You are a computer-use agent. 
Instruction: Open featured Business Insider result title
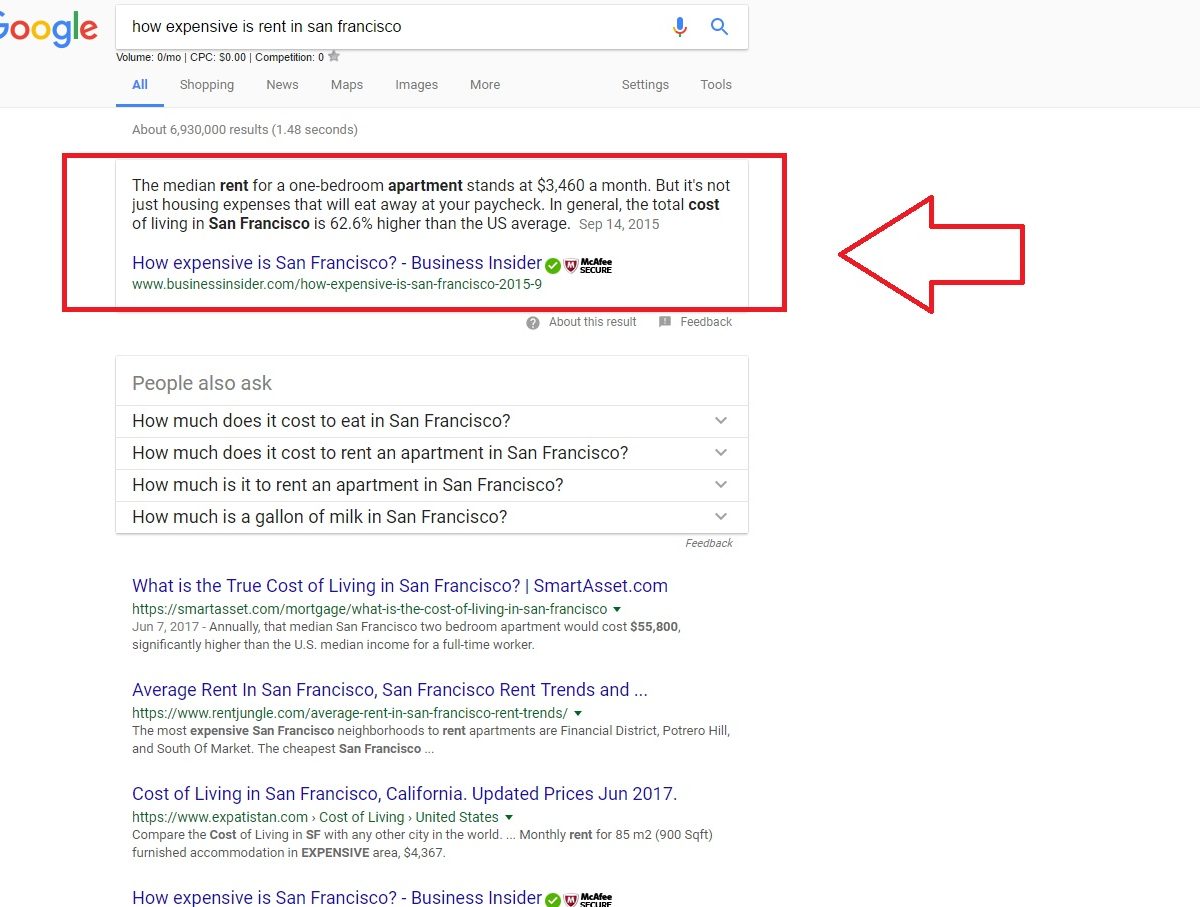point(337,263)
